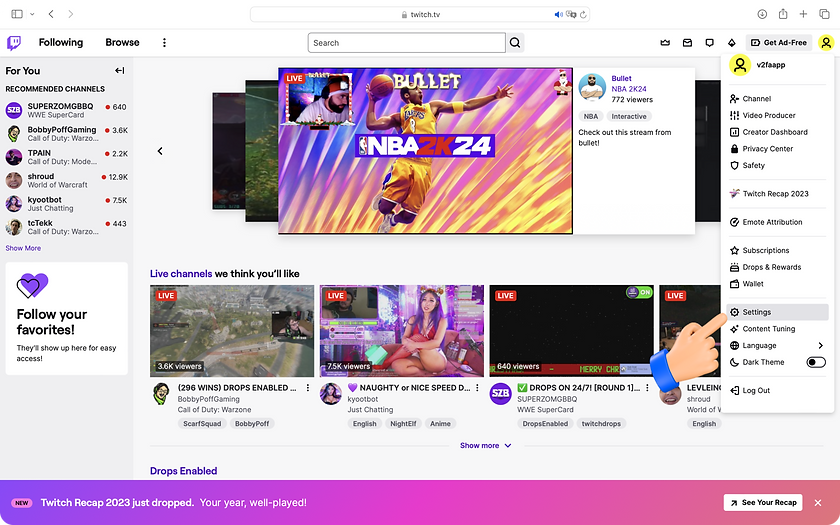Close the Twitch Recap banner

(818, 502)
